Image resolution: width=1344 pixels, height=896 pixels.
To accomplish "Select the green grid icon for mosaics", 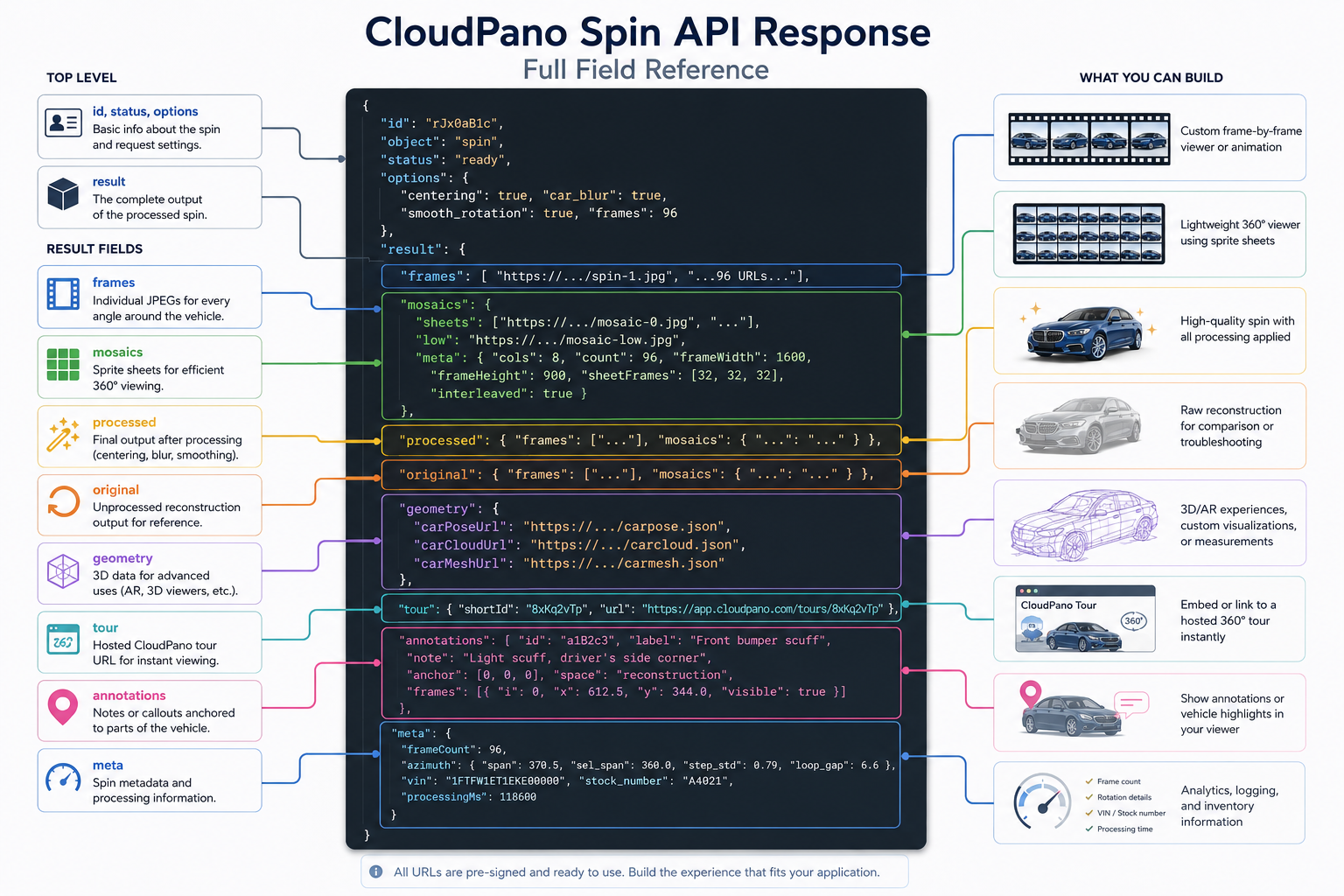I will [63, 364].
